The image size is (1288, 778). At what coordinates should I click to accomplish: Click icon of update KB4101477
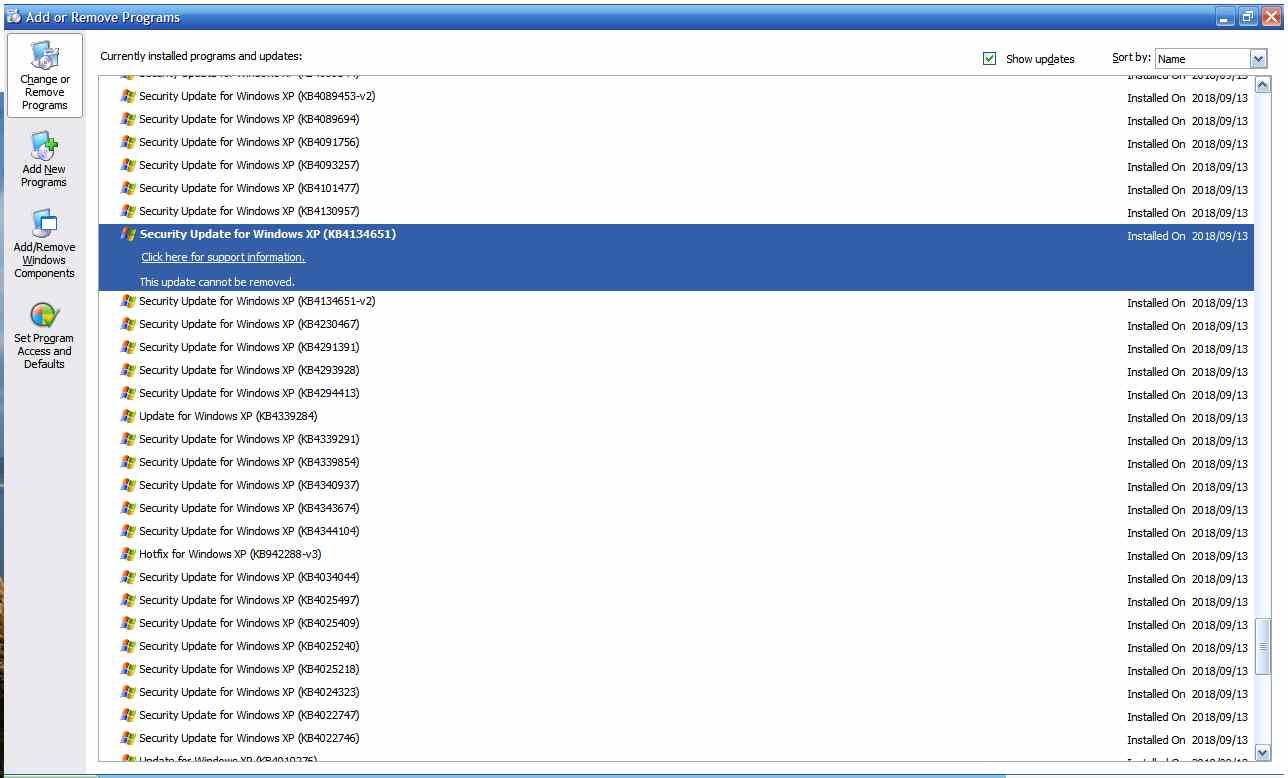pyautogui.click(x=128, y=188)
